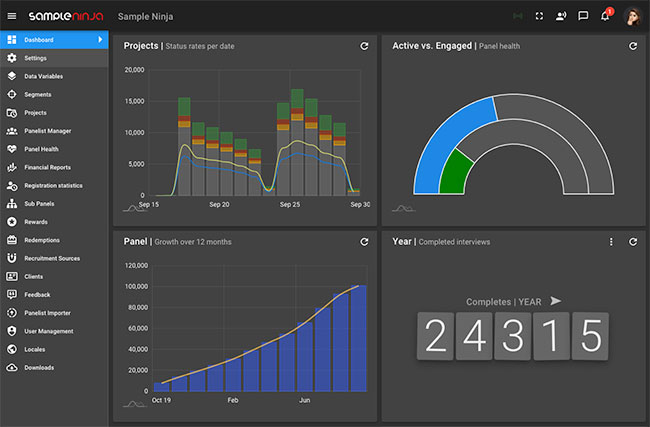The image size is (650, 427).
Task: Open the chat messages icon
Action: pos(583,16)
